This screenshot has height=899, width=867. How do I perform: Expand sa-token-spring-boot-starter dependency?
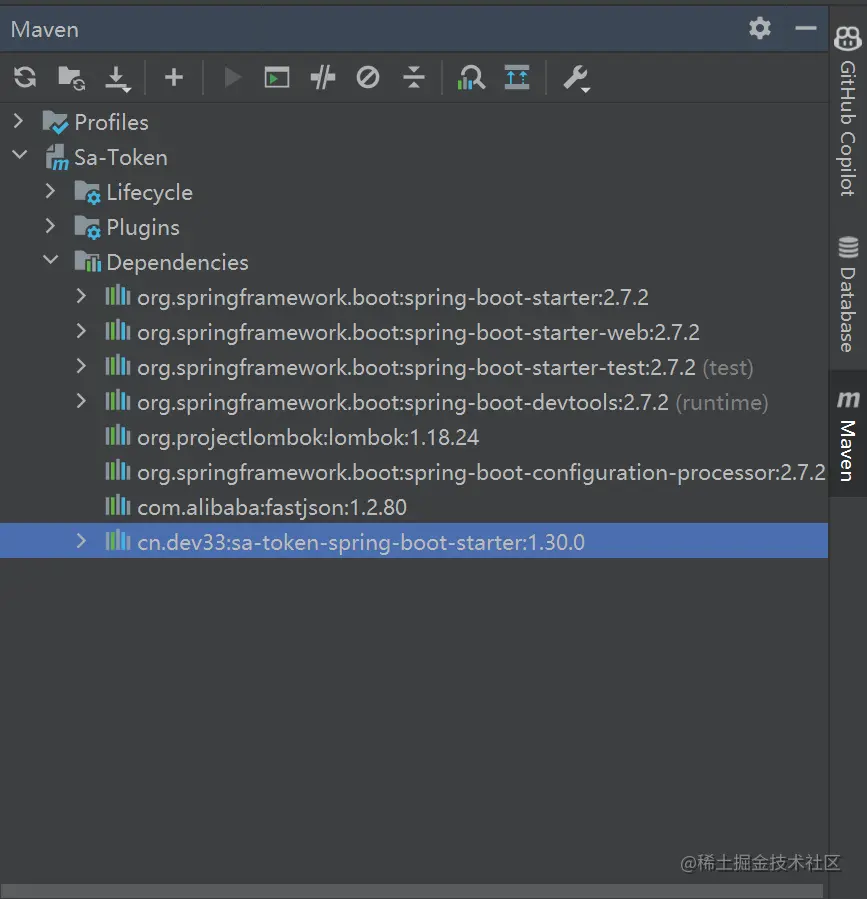point(81,541)
